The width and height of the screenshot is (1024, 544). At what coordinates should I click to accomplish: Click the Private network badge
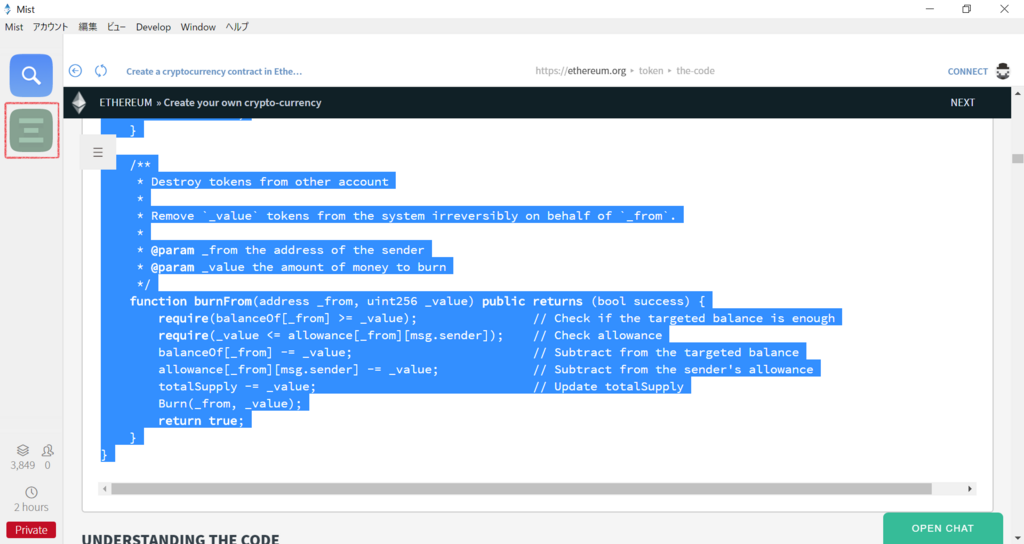(x=31, y=530)
